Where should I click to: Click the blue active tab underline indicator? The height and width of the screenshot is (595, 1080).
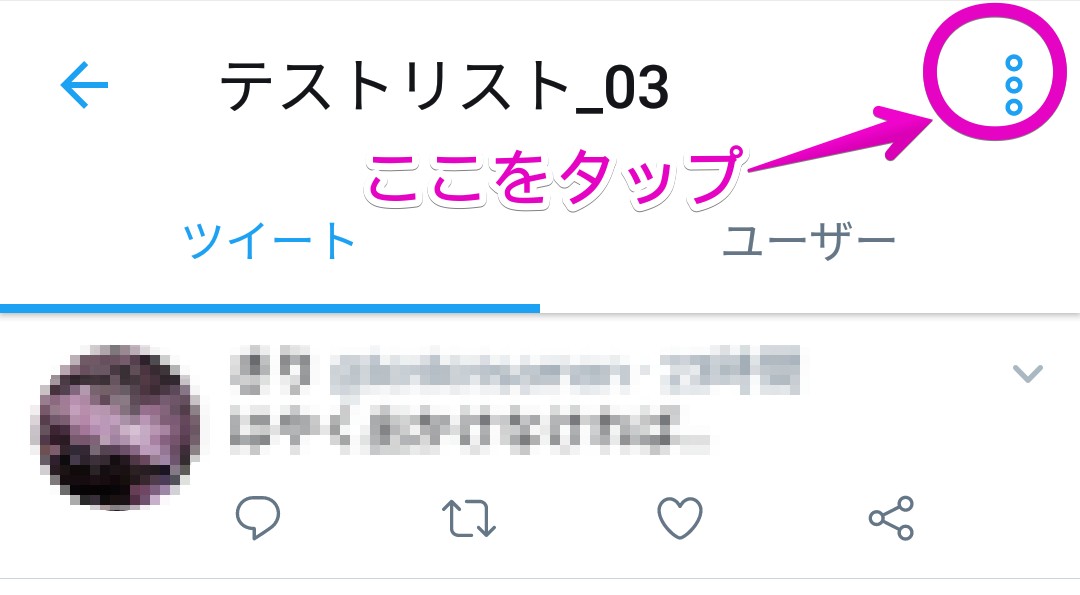(270, 309)
